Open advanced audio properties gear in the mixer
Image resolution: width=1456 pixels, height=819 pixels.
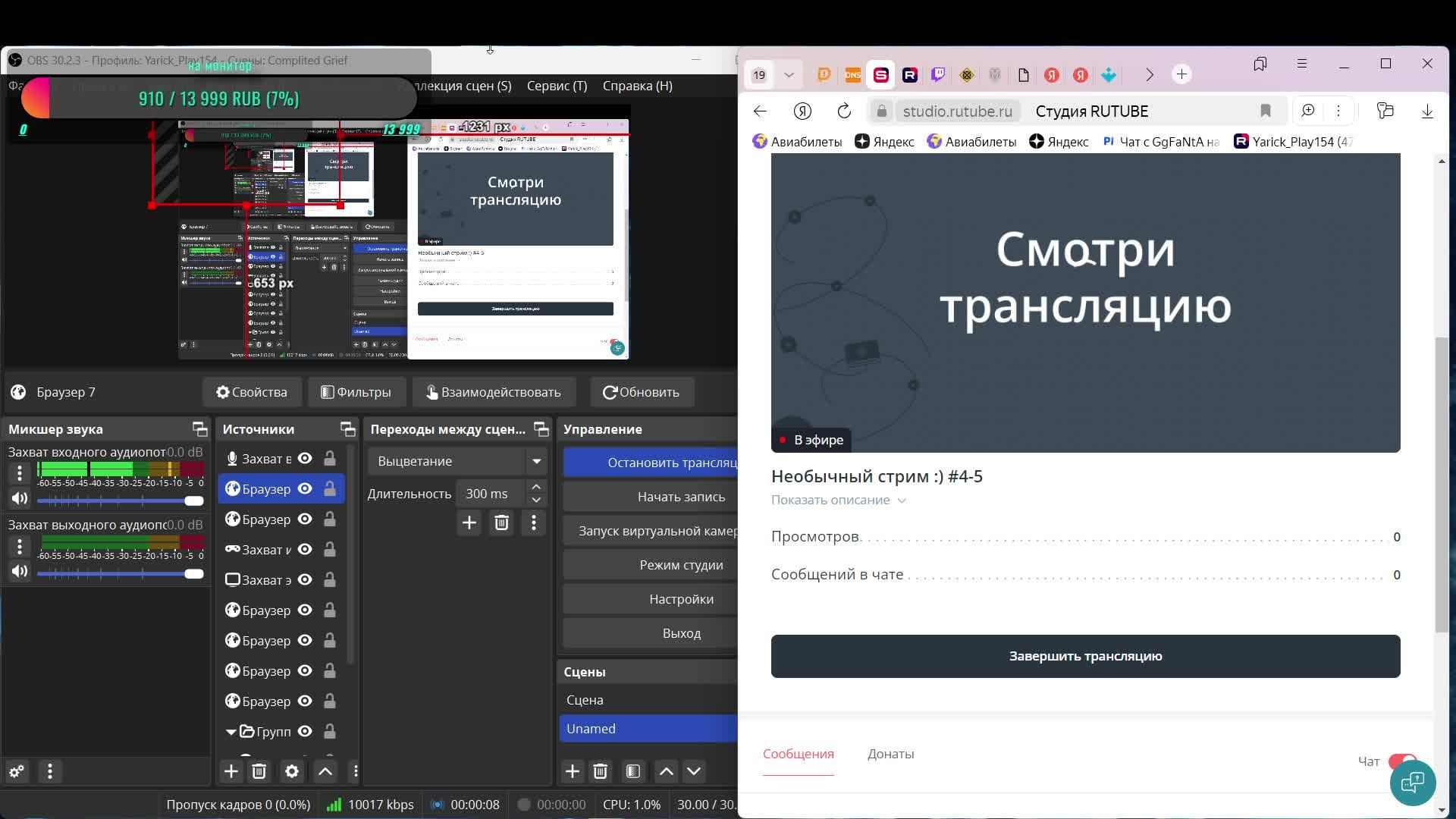click(x=17, y=771)
